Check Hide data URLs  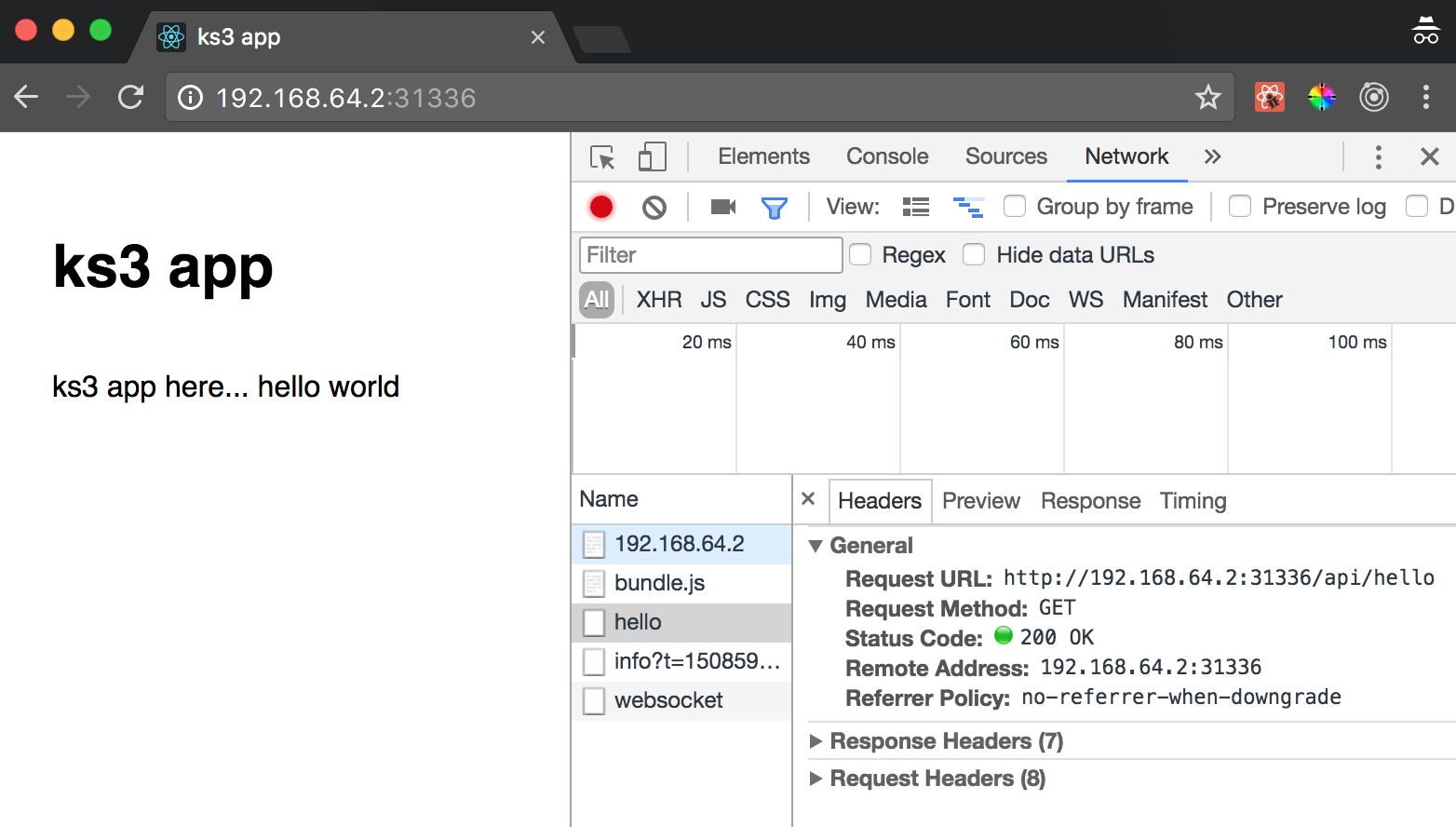974,254
